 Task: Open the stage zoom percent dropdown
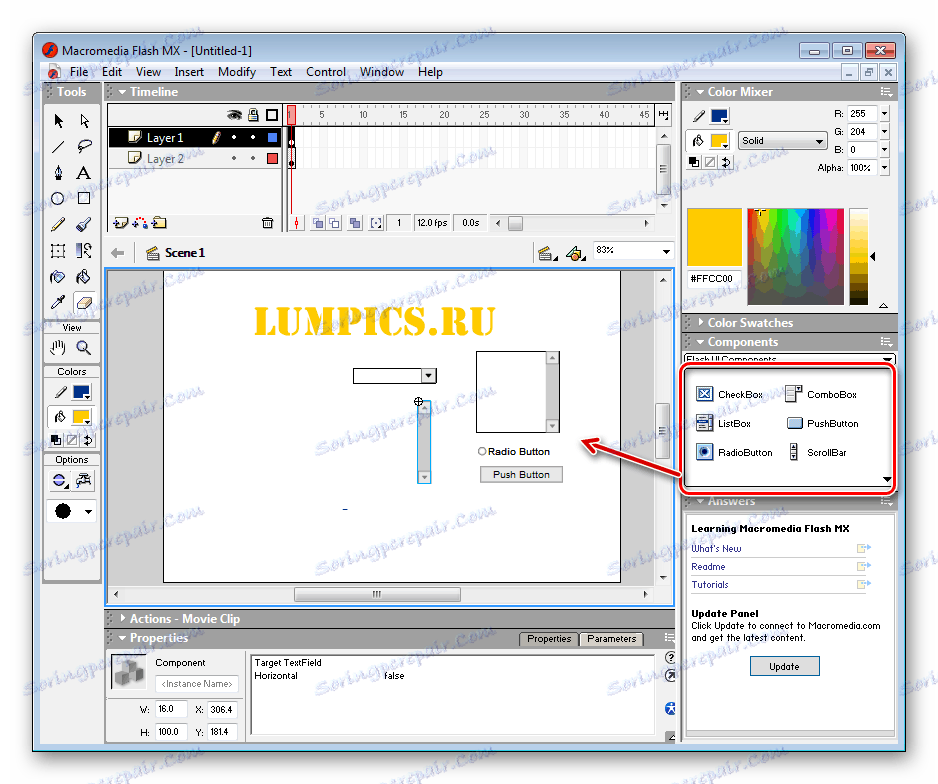point(666,251)
